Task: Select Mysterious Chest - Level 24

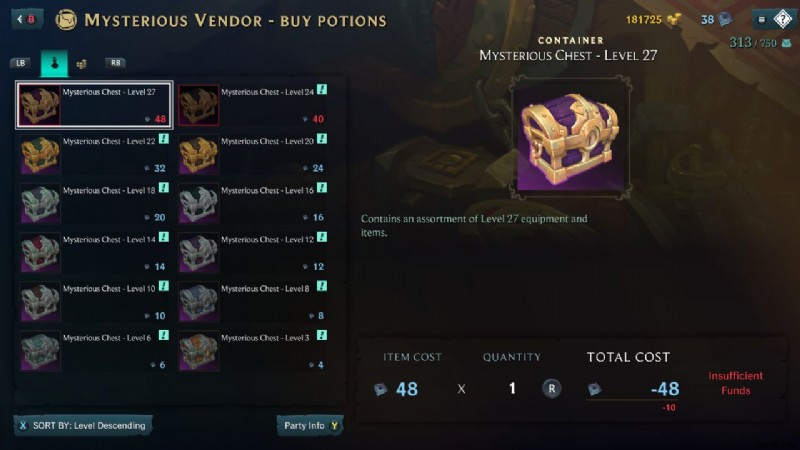Action: coord(253,105)
